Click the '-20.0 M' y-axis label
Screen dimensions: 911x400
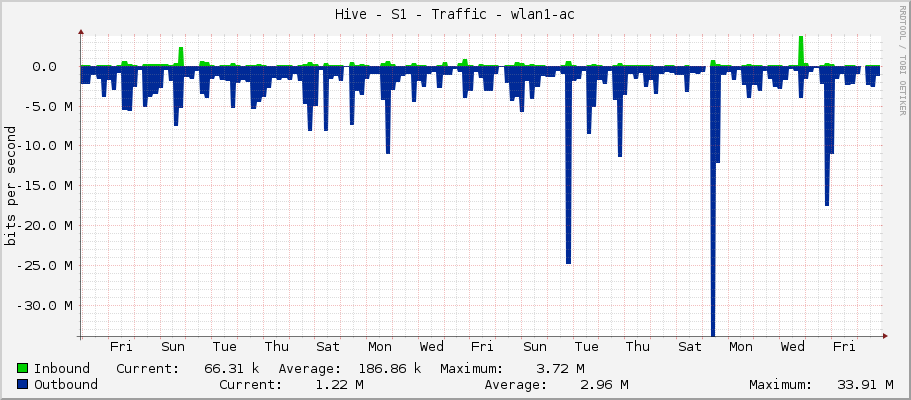44,226
